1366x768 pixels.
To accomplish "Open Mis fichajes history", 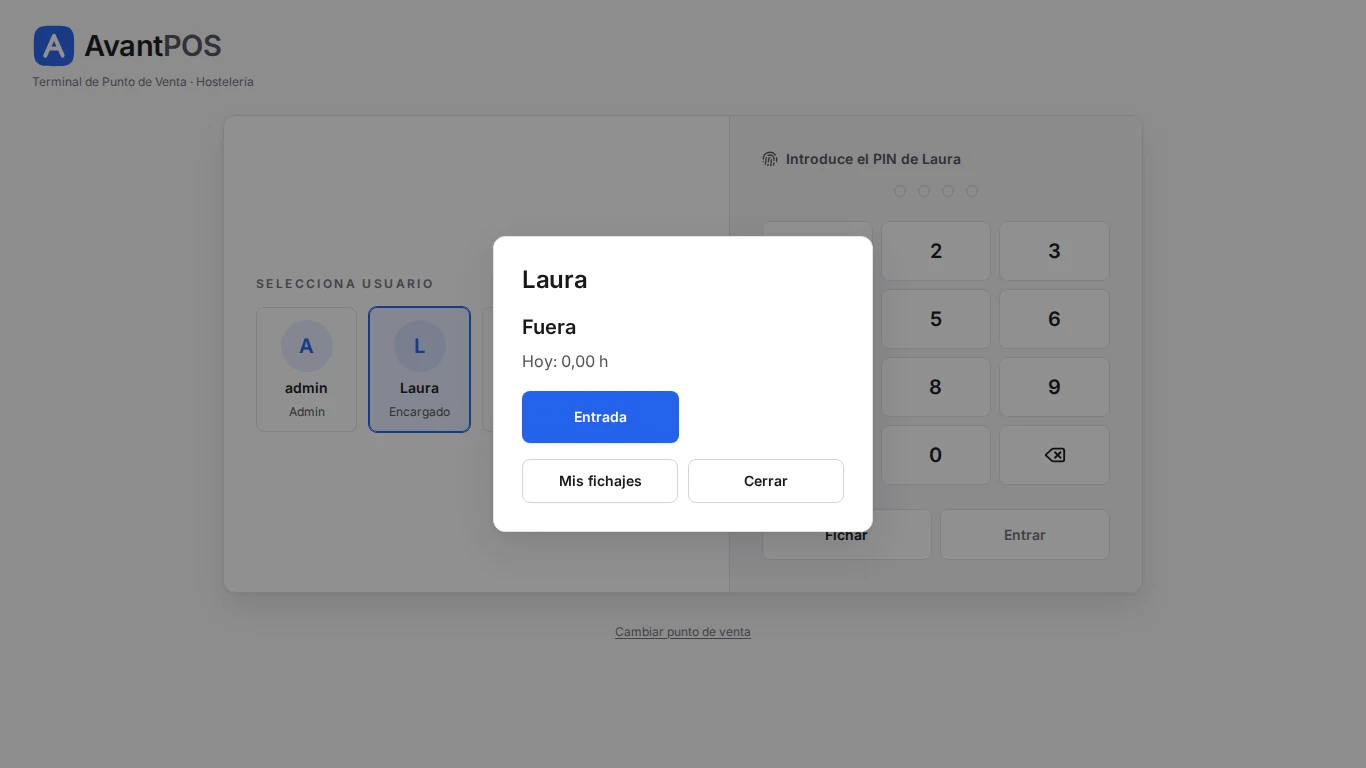I will click(600, 481).
